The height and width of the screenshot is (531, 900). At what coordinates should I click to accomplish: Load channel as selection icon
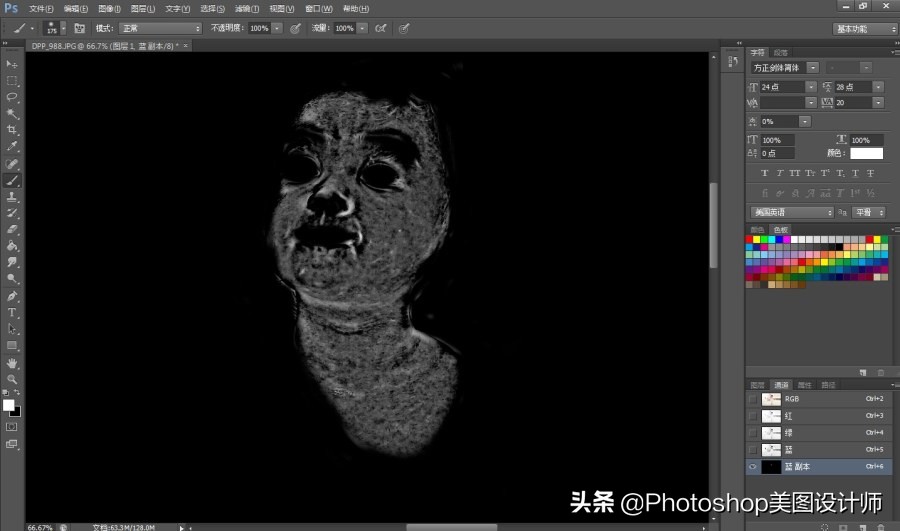[x=825, y=526]
